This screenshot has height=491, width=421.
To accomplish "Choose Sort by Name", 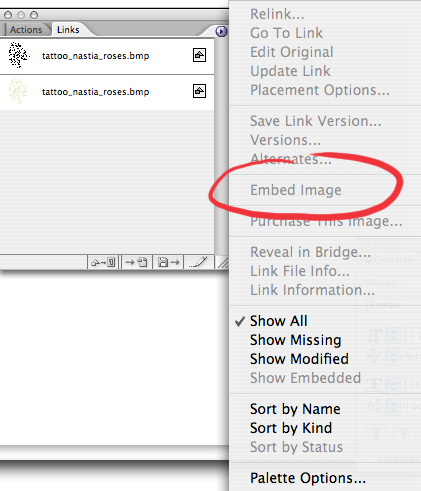I will coord(295,409).
